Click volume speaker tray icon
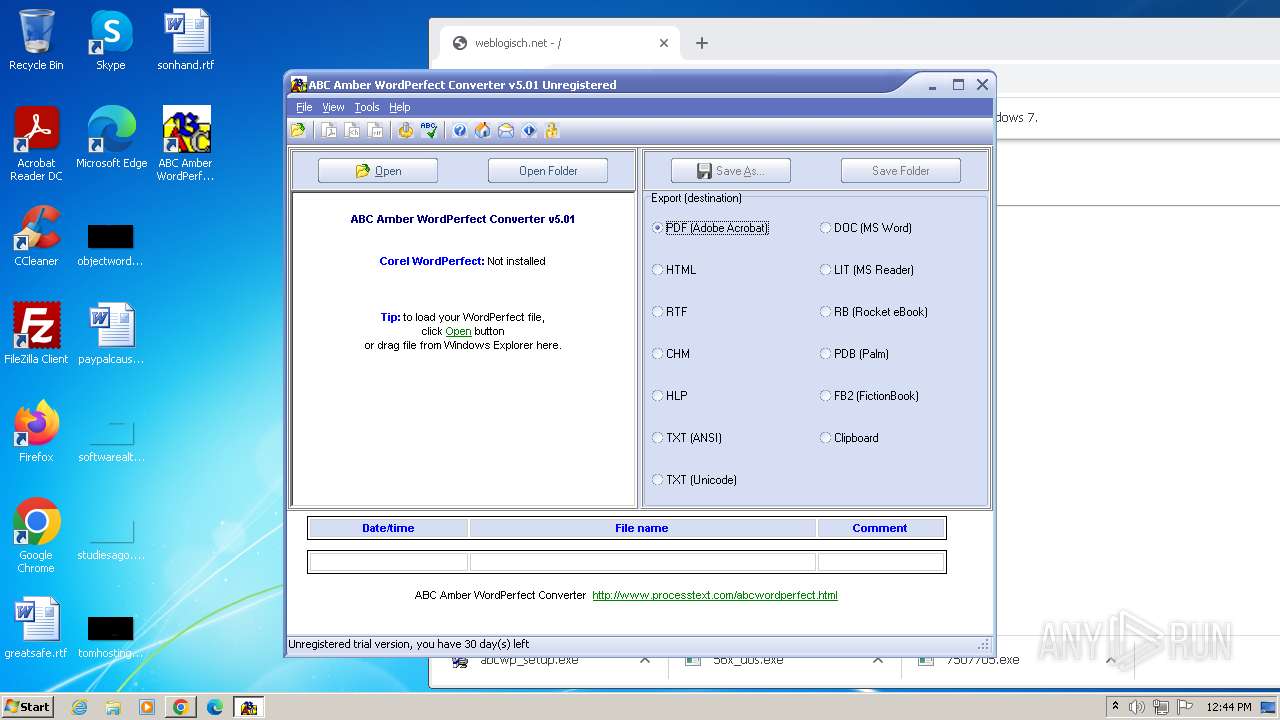The height and width of the screenshot is (720, 1280). pos(1137,707)
